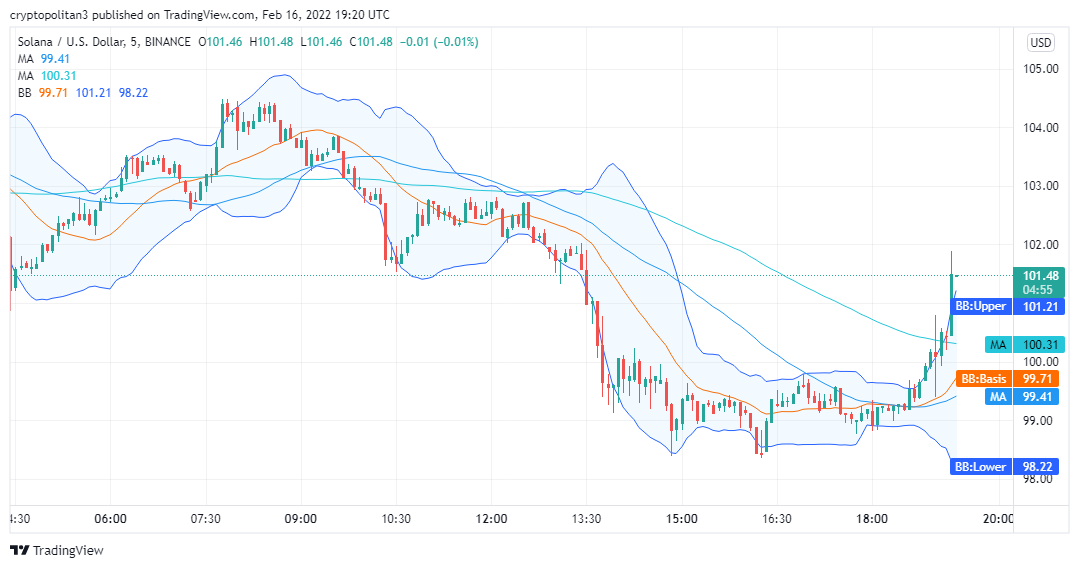1079x568 pixels.
Task: Select the BB indicator legend entry
Action: 83,93
